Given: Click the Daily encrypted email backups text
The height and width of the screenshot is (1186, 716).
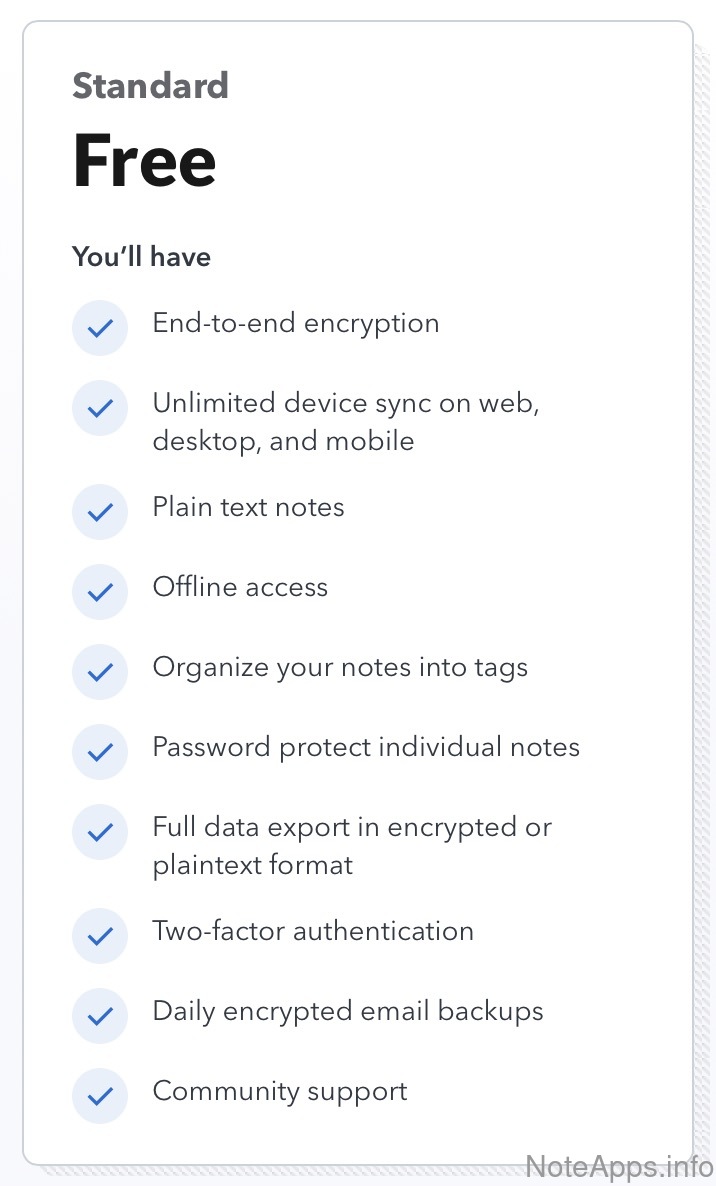Looking at the screenshot, I should (348, 1011).
